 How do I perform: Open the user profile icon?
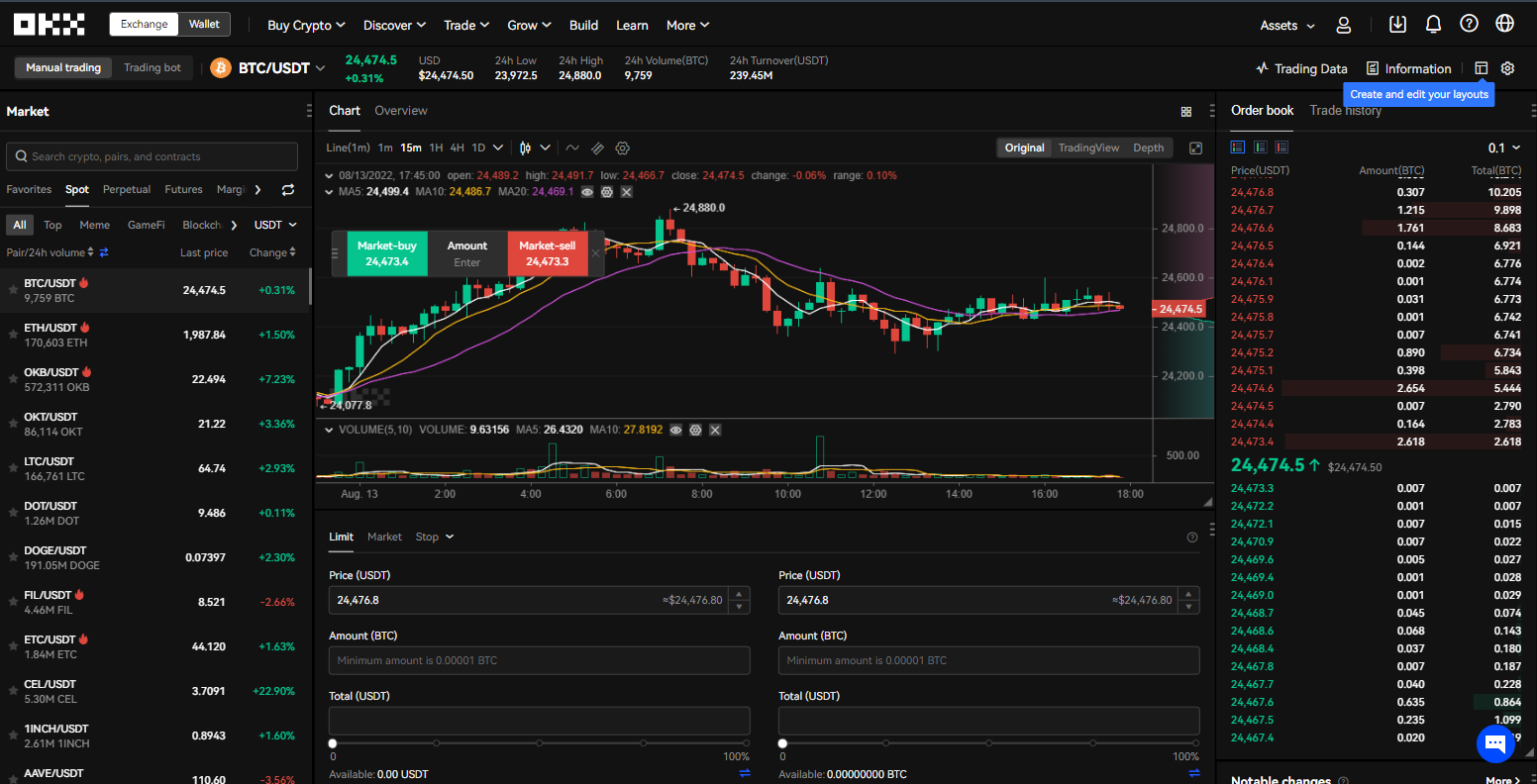tap(1344, 25)
